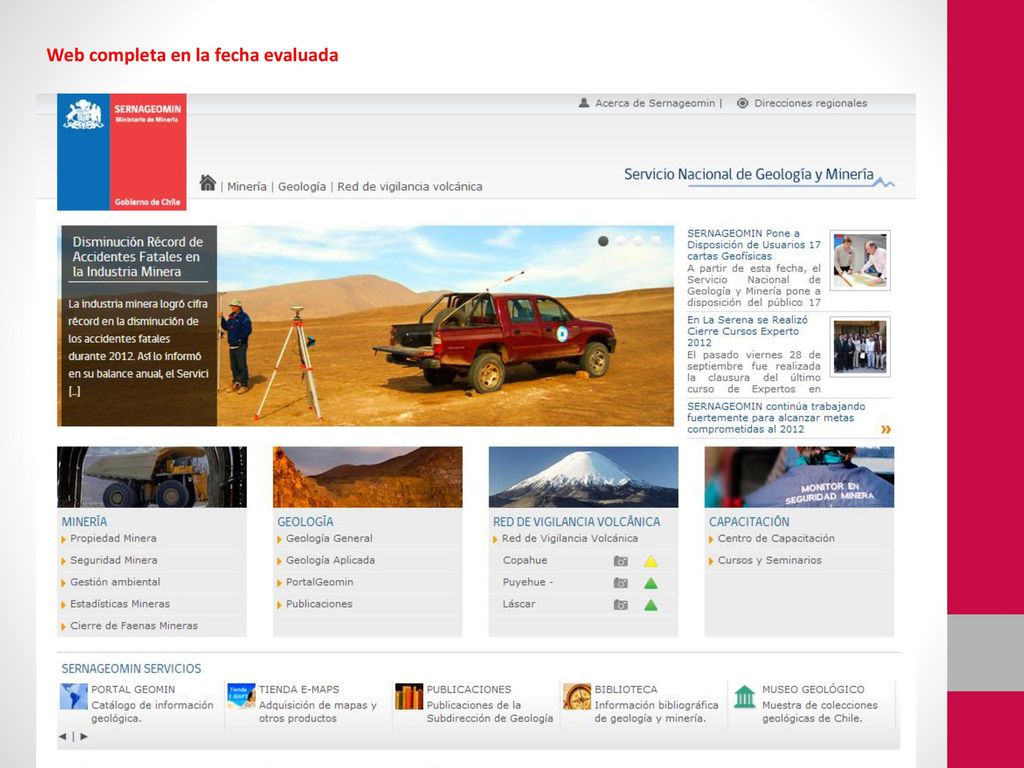Viewport: 1024px width, 768px height.
Task: Click the [...] read-more link in banner
Action: pyautogui.click(x=74, y=392)
